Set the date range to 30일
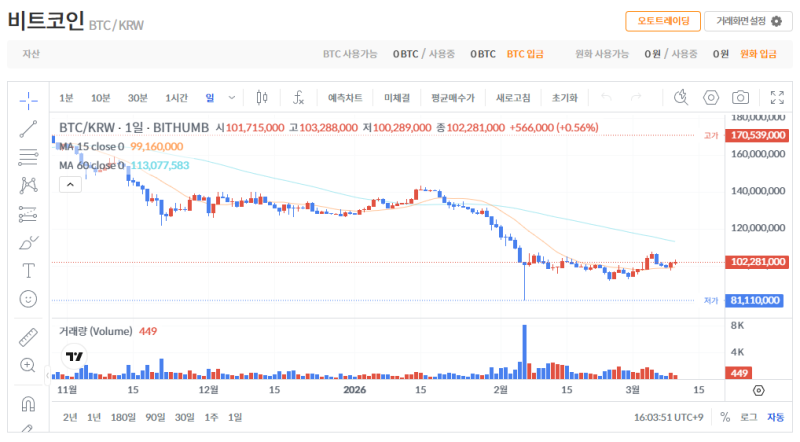 (185, 418)
